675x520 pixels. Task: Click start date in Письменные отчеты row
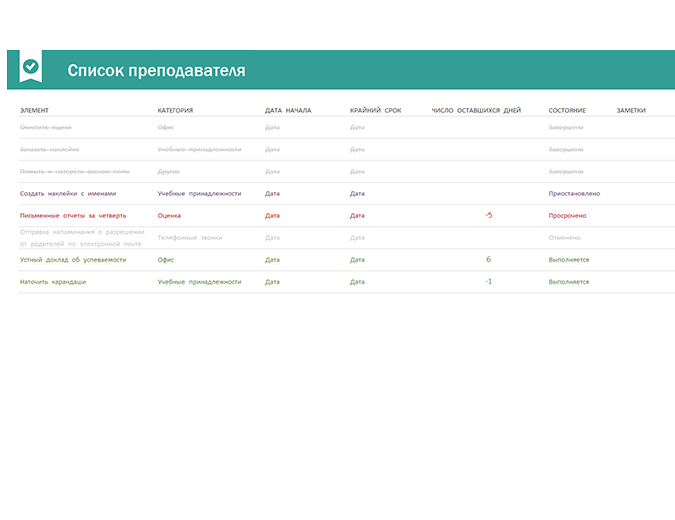(x=272, y=216)
